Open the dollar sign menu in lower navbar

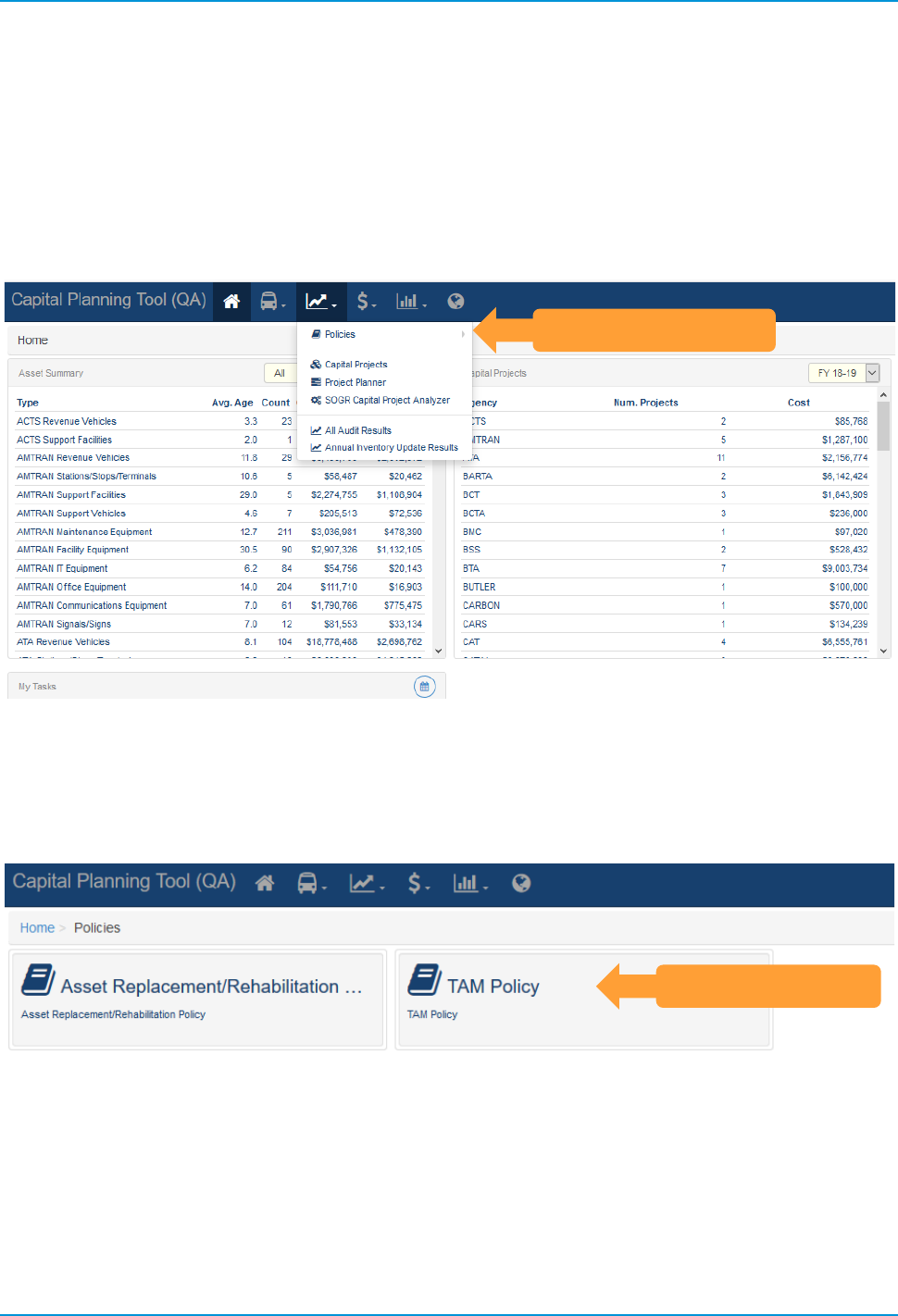(x=418, y=884)
